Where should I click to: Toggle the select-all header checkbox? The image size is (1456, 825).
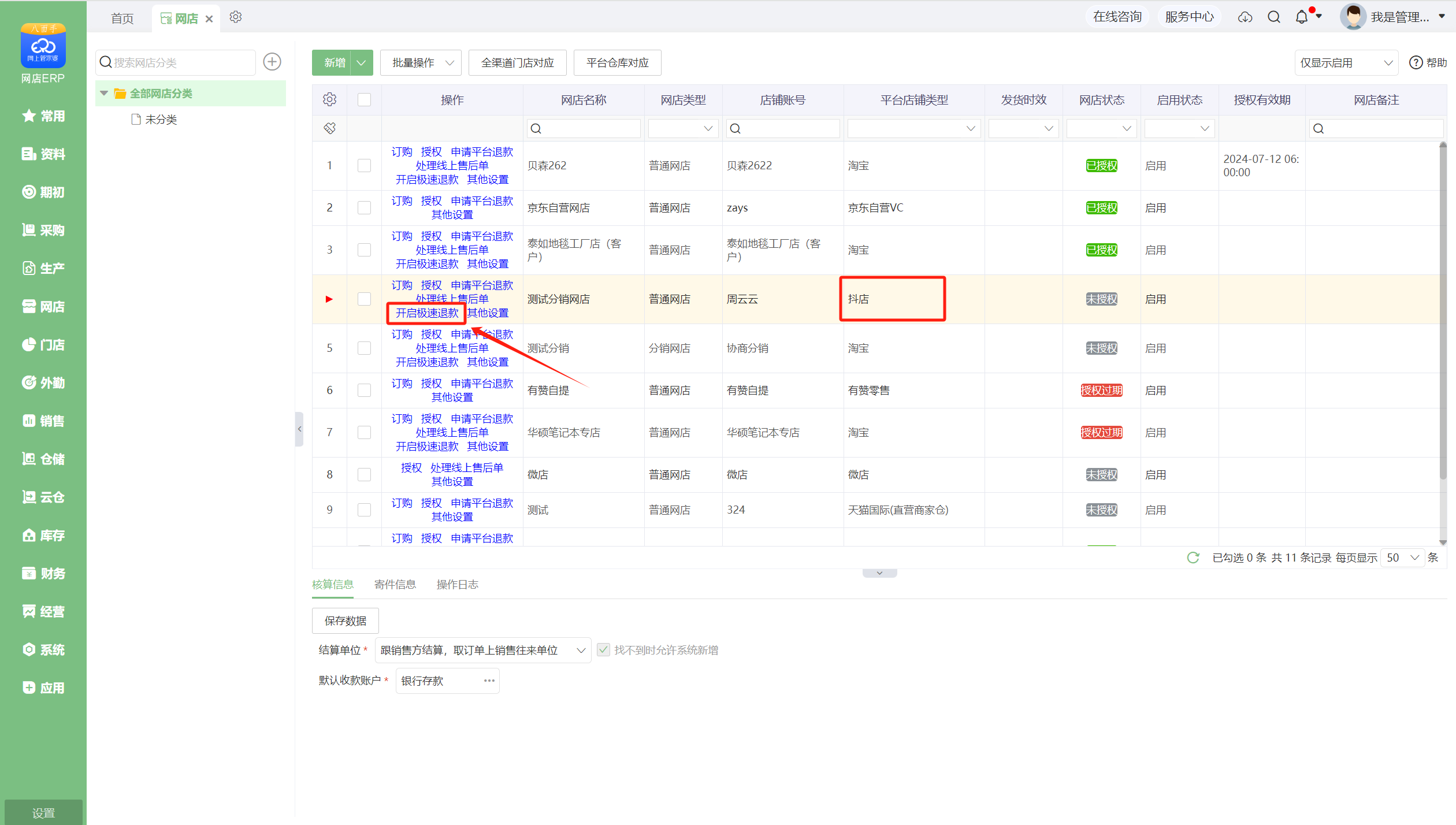364,99
